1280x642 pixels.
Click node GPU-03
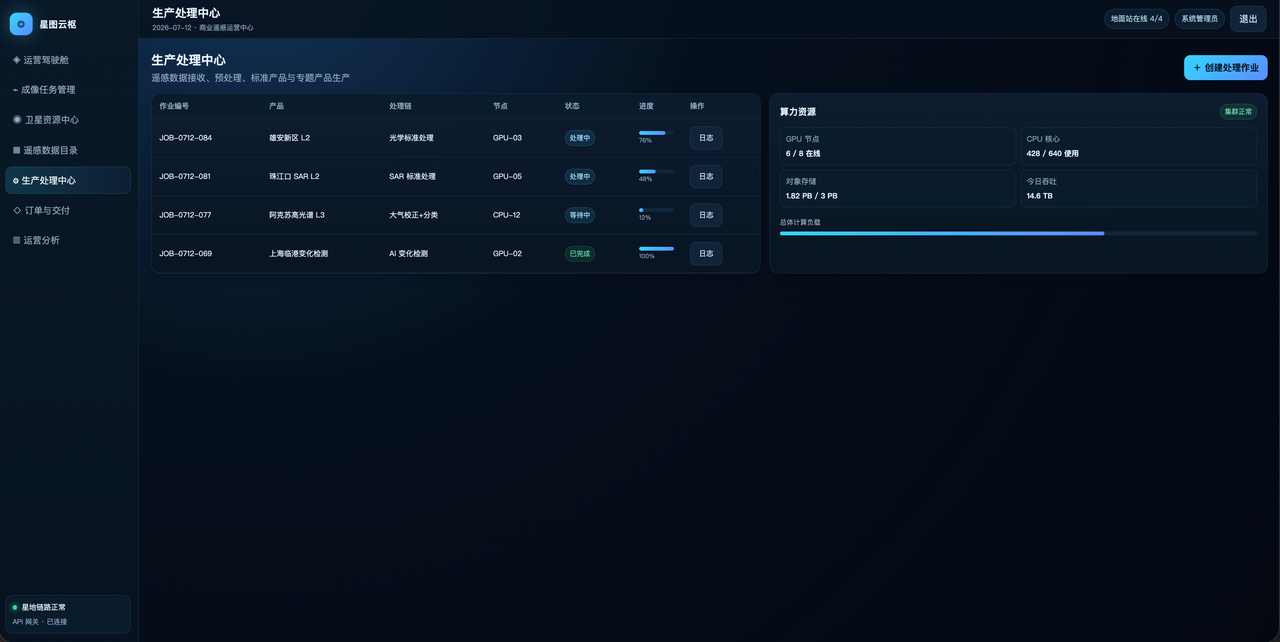[x=507, y=138]
